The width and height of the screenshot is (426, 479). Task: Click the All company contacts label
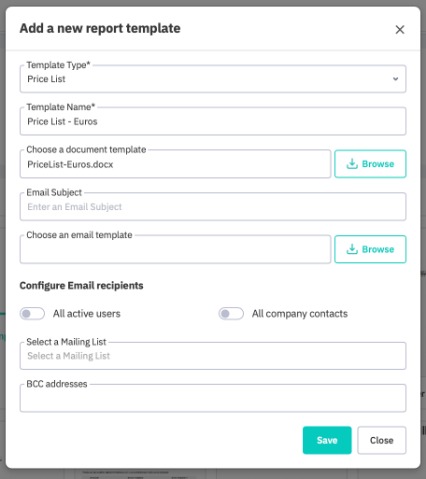300,314
